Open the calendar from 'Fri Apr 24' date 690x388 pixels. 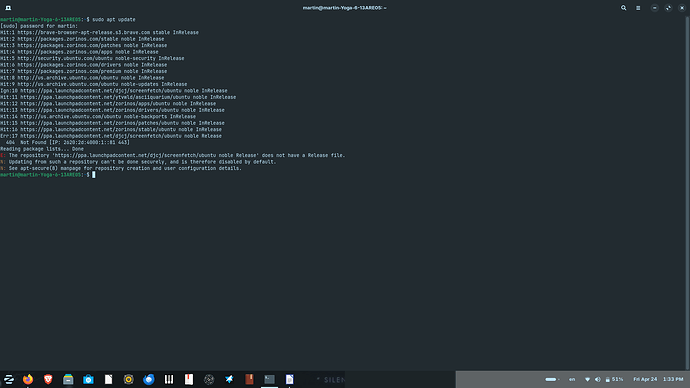(645, 379)
